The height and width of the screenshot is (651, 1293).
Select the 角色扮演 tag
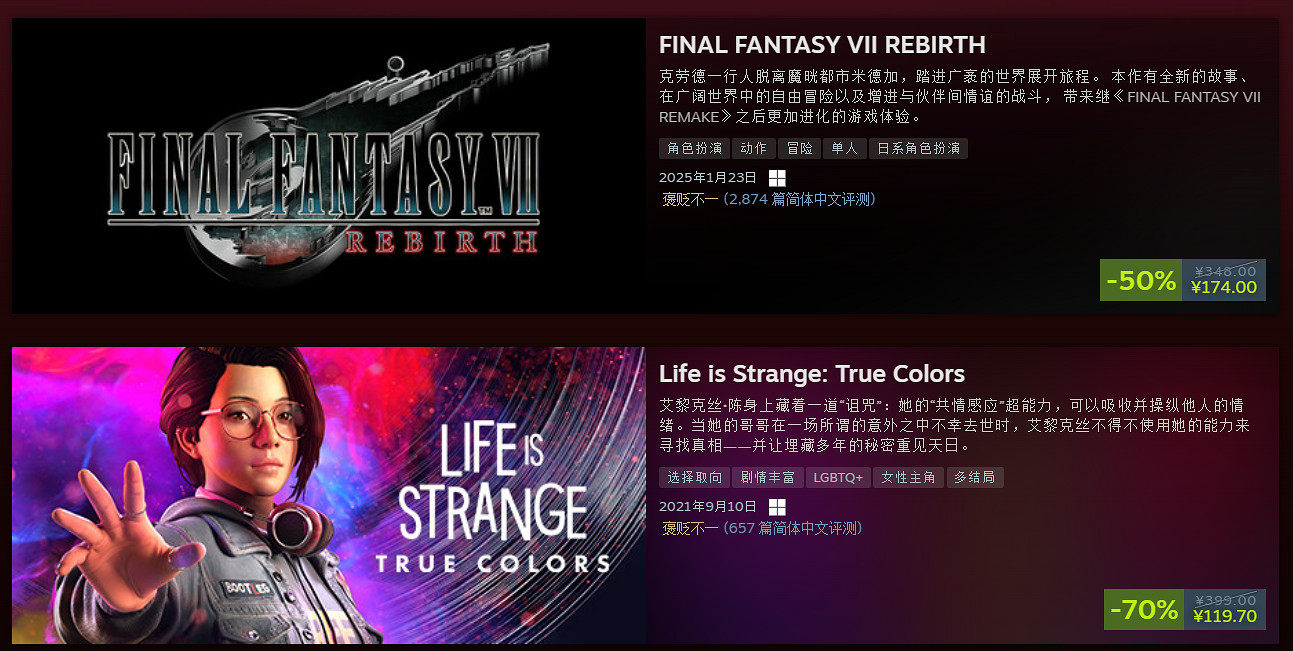coord(693,149)
